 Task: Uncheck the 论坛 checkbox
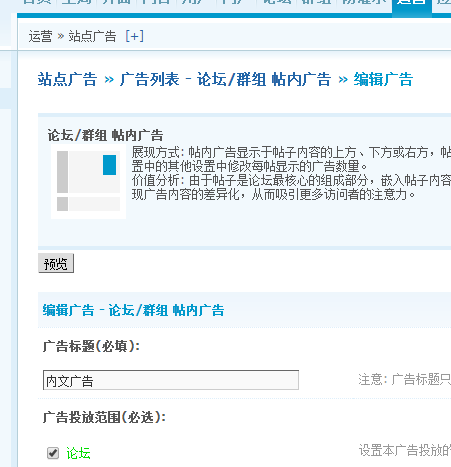click(53, 453)
